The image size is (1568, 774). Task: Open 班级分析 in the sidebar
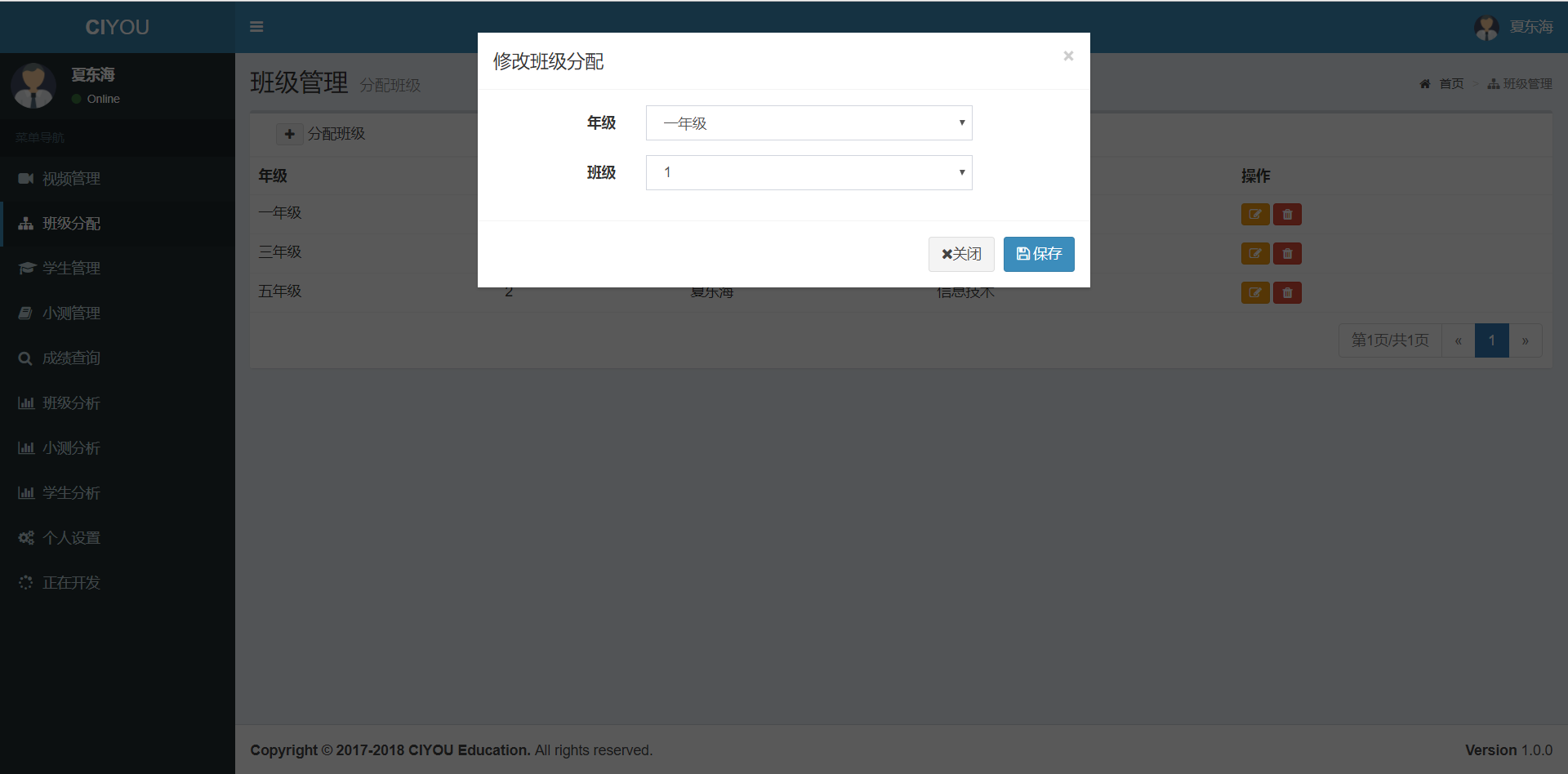[118, 403]
